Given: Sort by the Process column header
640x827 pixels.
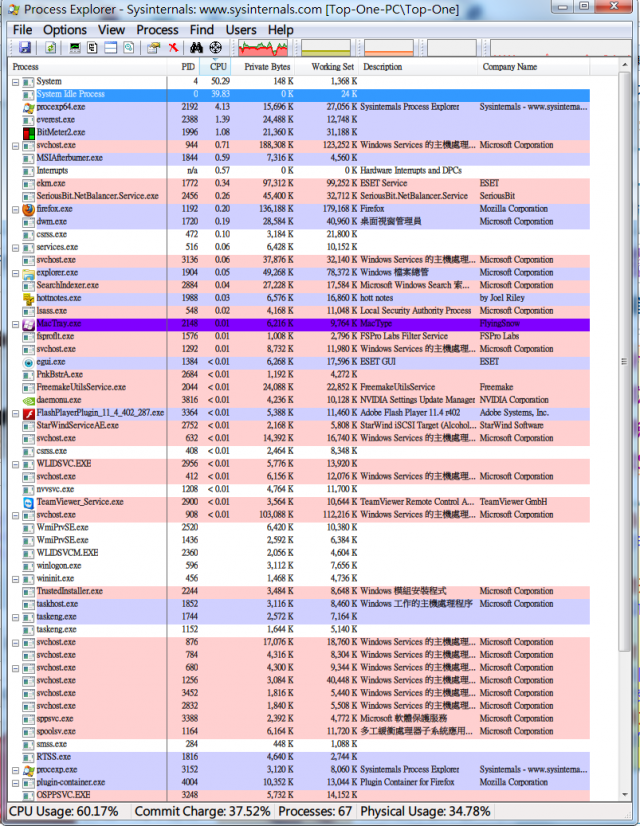Looking at the screenshot, I should (x=89, y=67).
